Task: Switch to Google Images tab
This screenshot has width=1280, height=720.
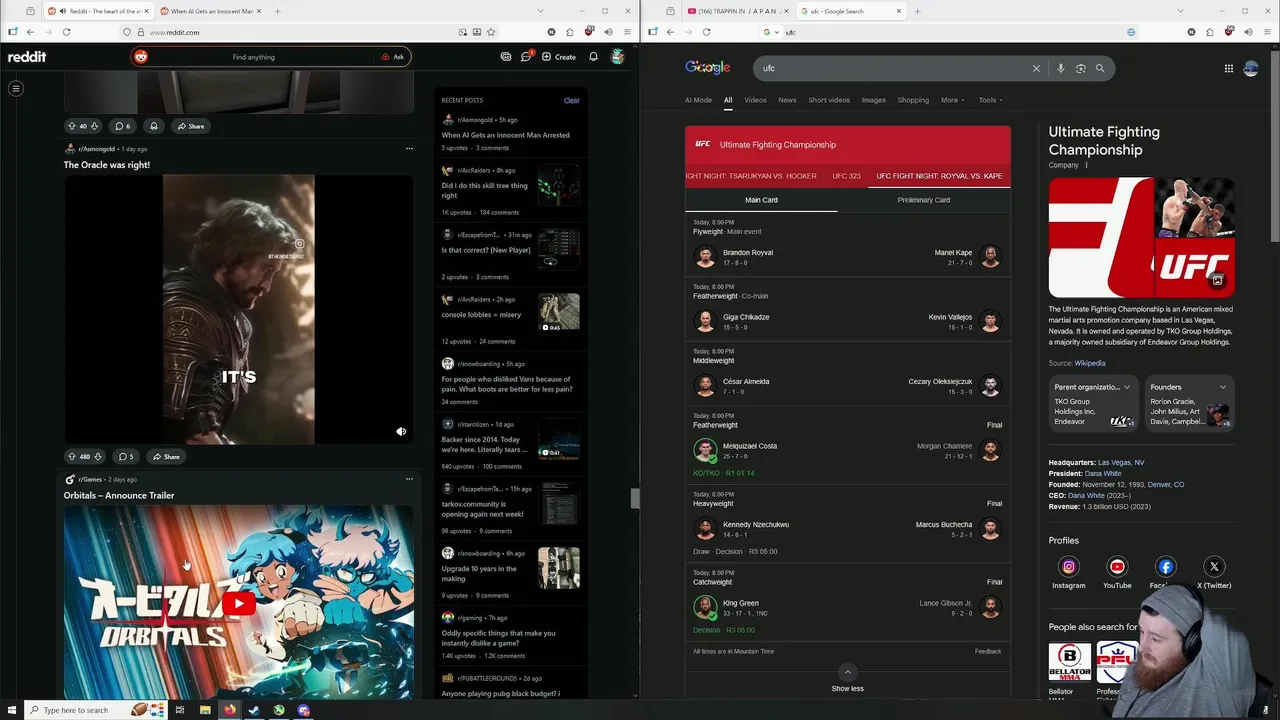Action: click(x=874, y=100)
